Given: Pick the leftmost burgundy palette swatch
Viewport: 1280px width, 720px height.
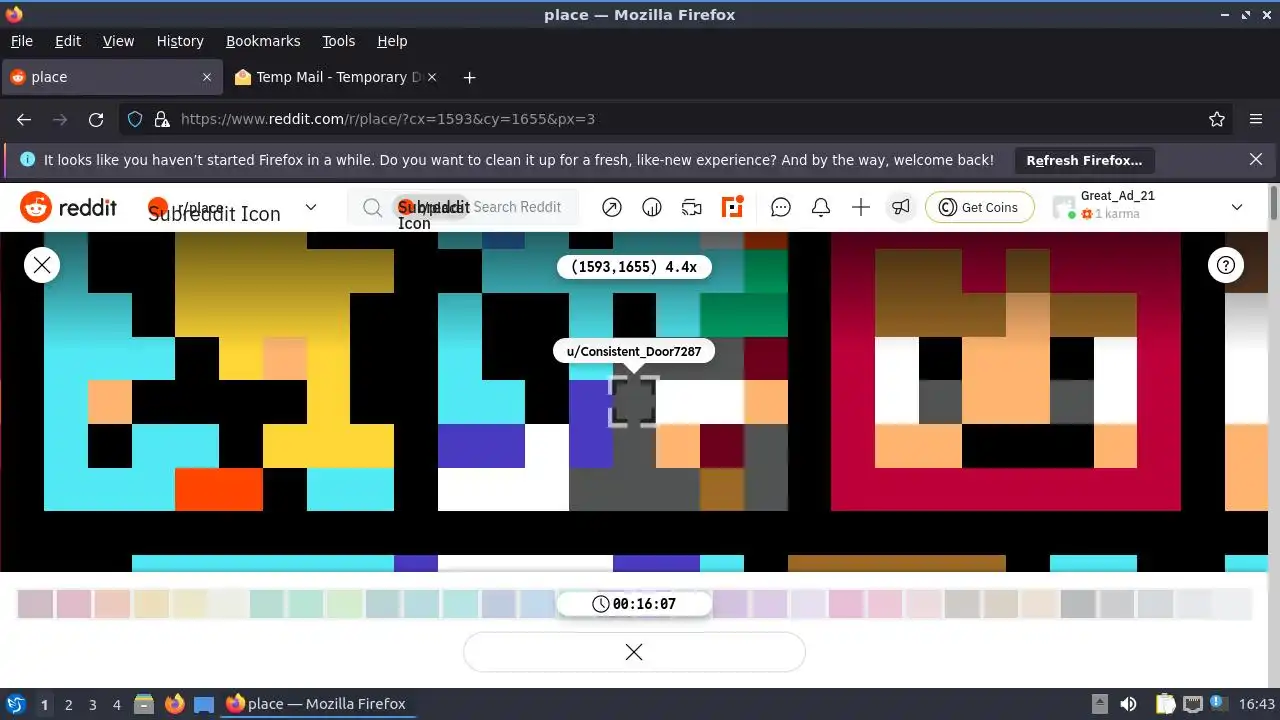Looking at the screenshot, I should [x=35, y=604].
